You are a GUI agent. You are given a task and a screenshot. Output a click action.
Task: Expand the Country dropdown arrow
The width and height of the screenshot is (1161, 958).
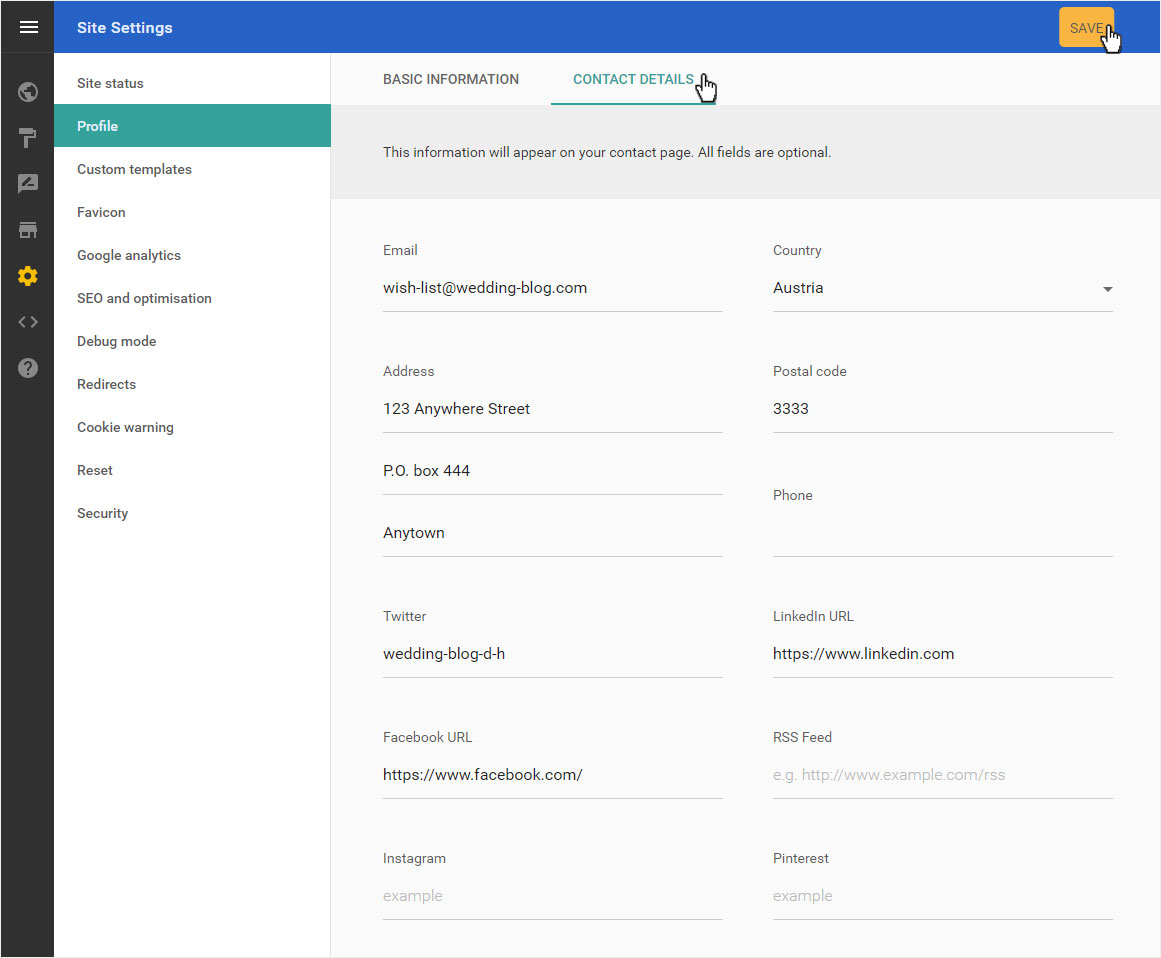[1107, 289]
